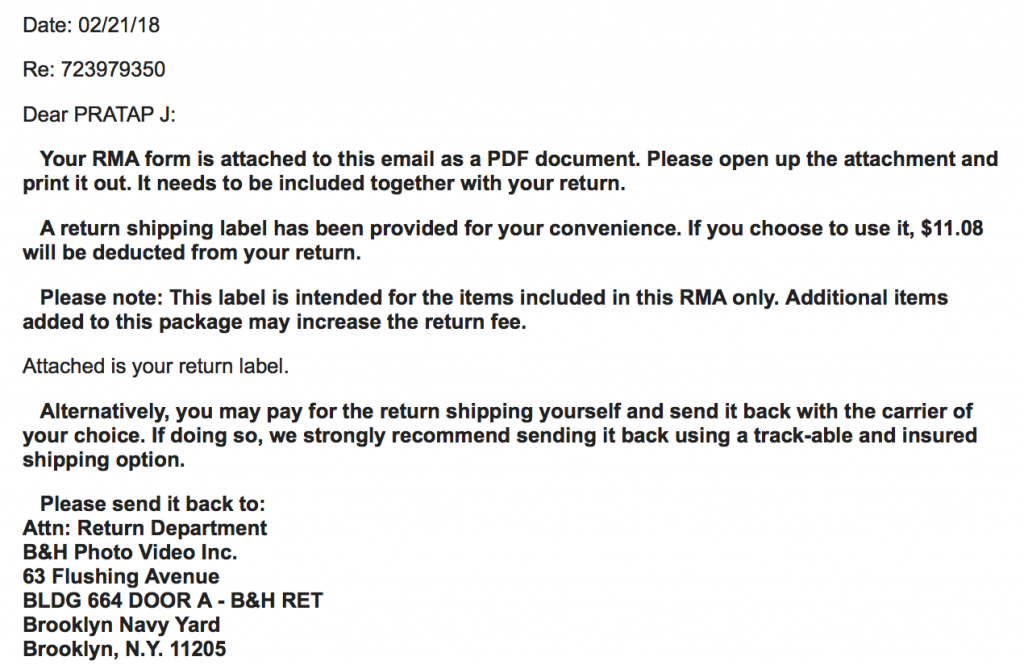This screenshot has width=1024, height=669.
Task: Click the Attn: Return Department line
Action: pyautogui.click(x=145, y=528)
